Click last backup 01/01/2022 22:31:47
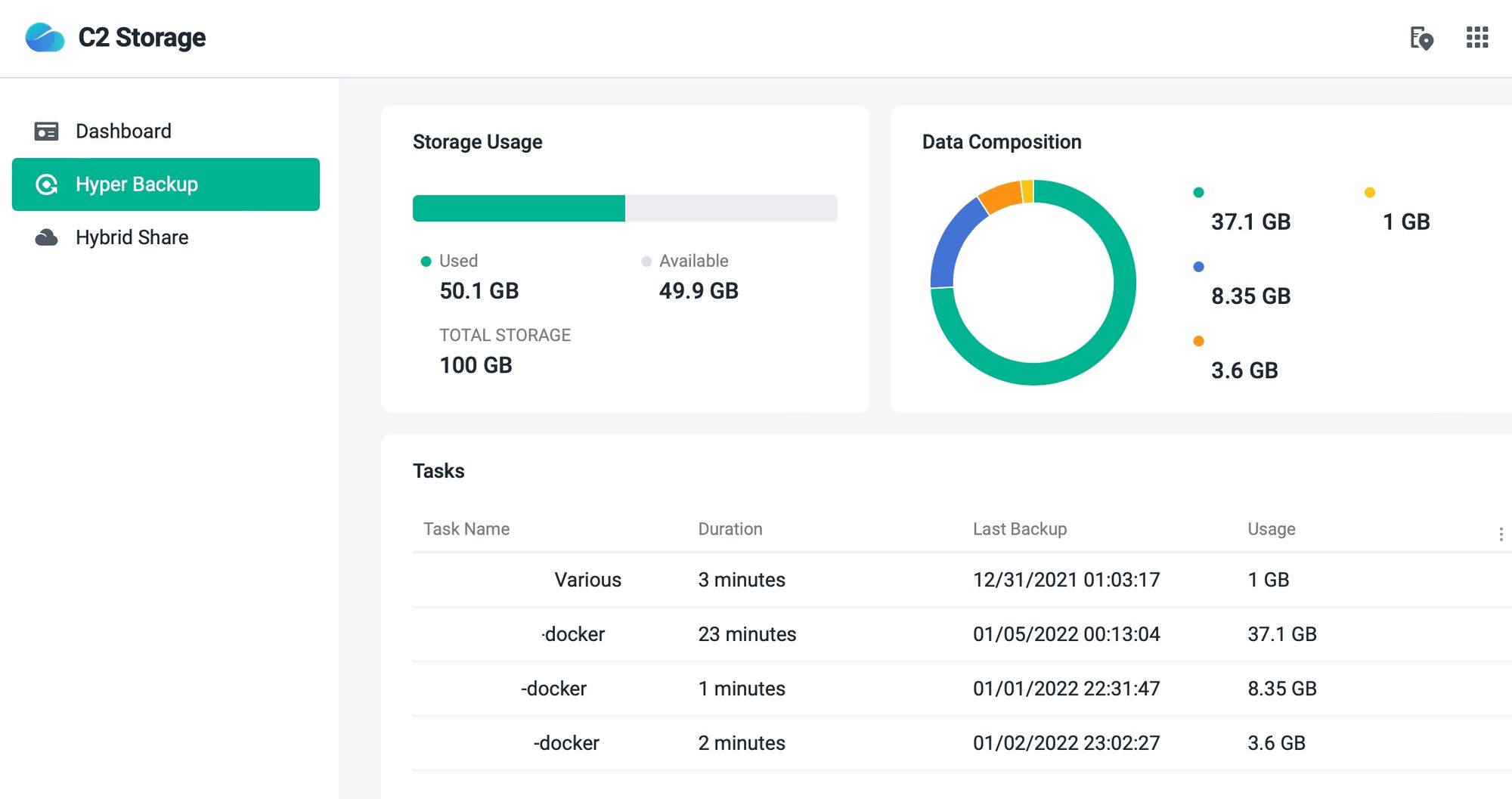The height and width of the screenshot is (799, 1512). (1066, 689)
